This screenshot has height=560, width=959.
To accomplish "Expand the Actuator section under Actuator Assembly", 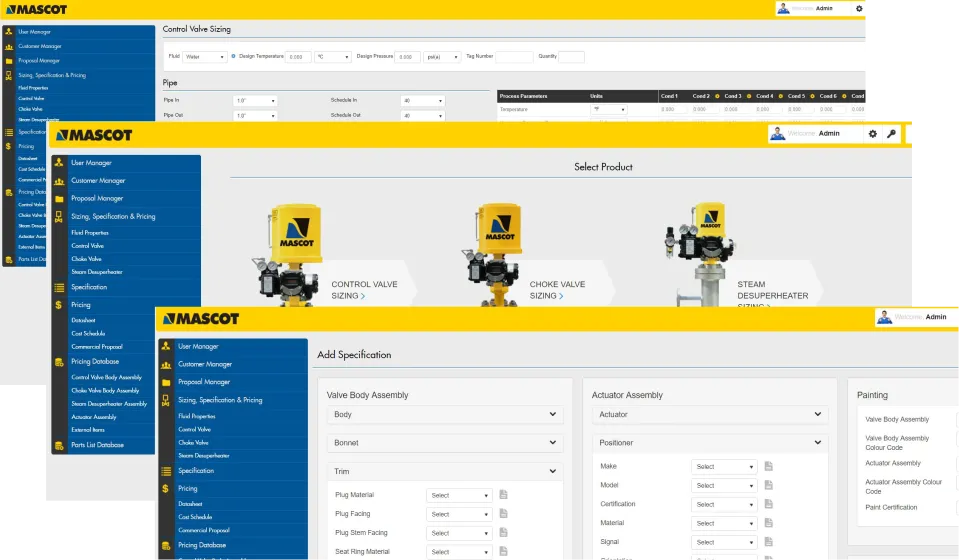I will pyautogui.click(x=710, y=414).
